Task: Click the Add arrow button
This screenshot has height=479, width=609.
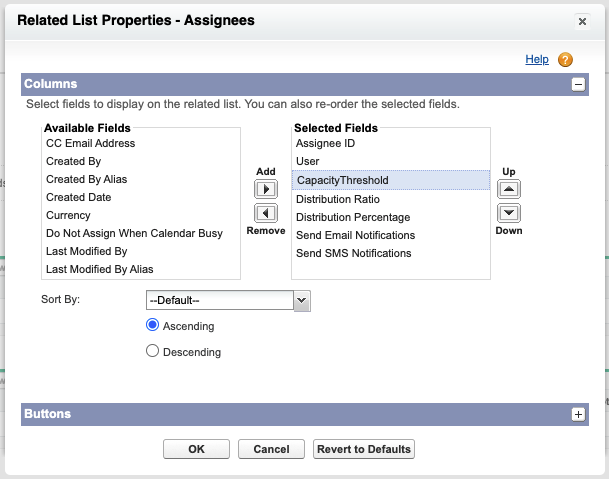Action: (266, 189)
